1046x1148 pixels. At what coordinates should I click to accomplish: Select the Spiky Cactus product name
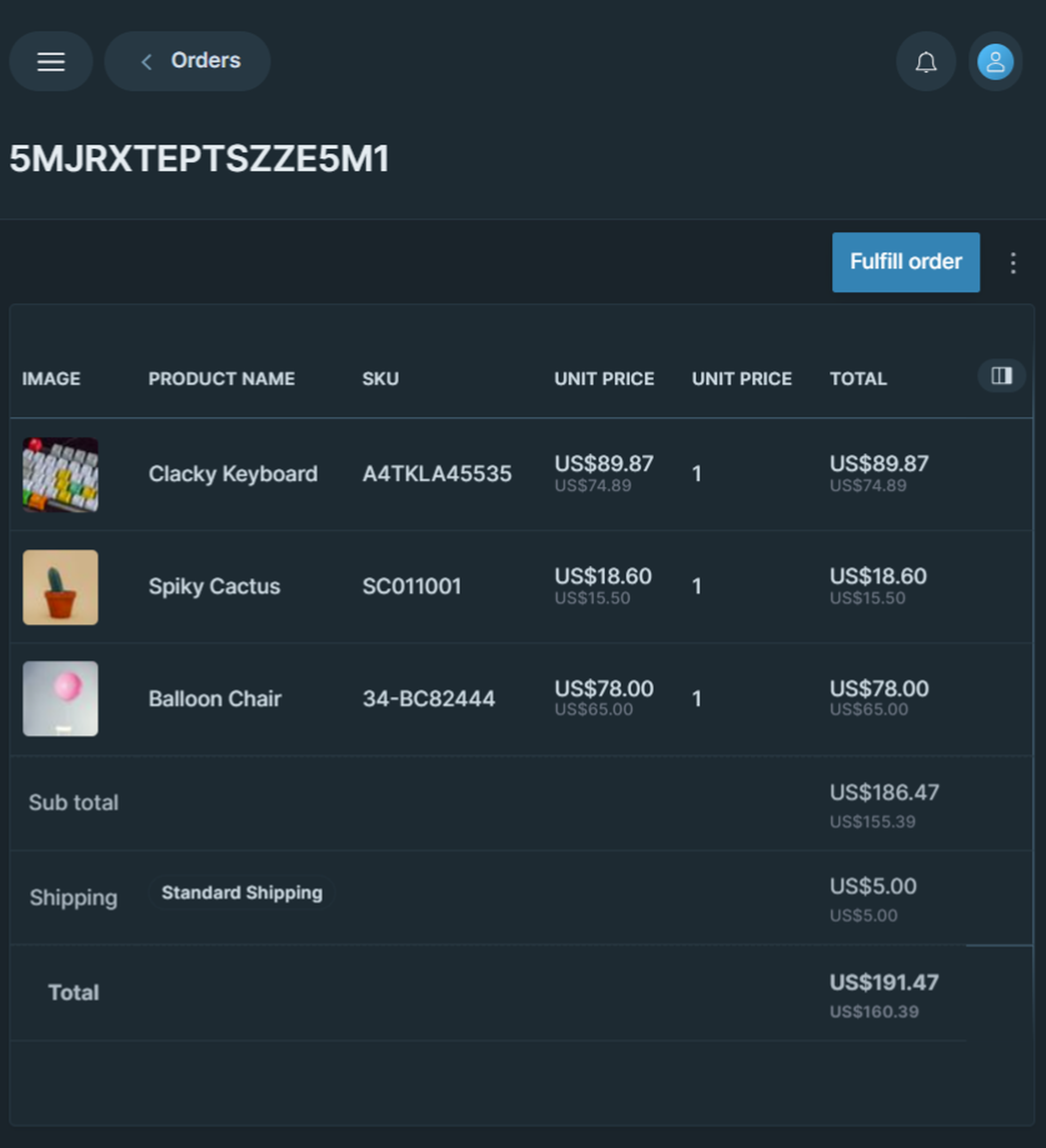(214, 586)
